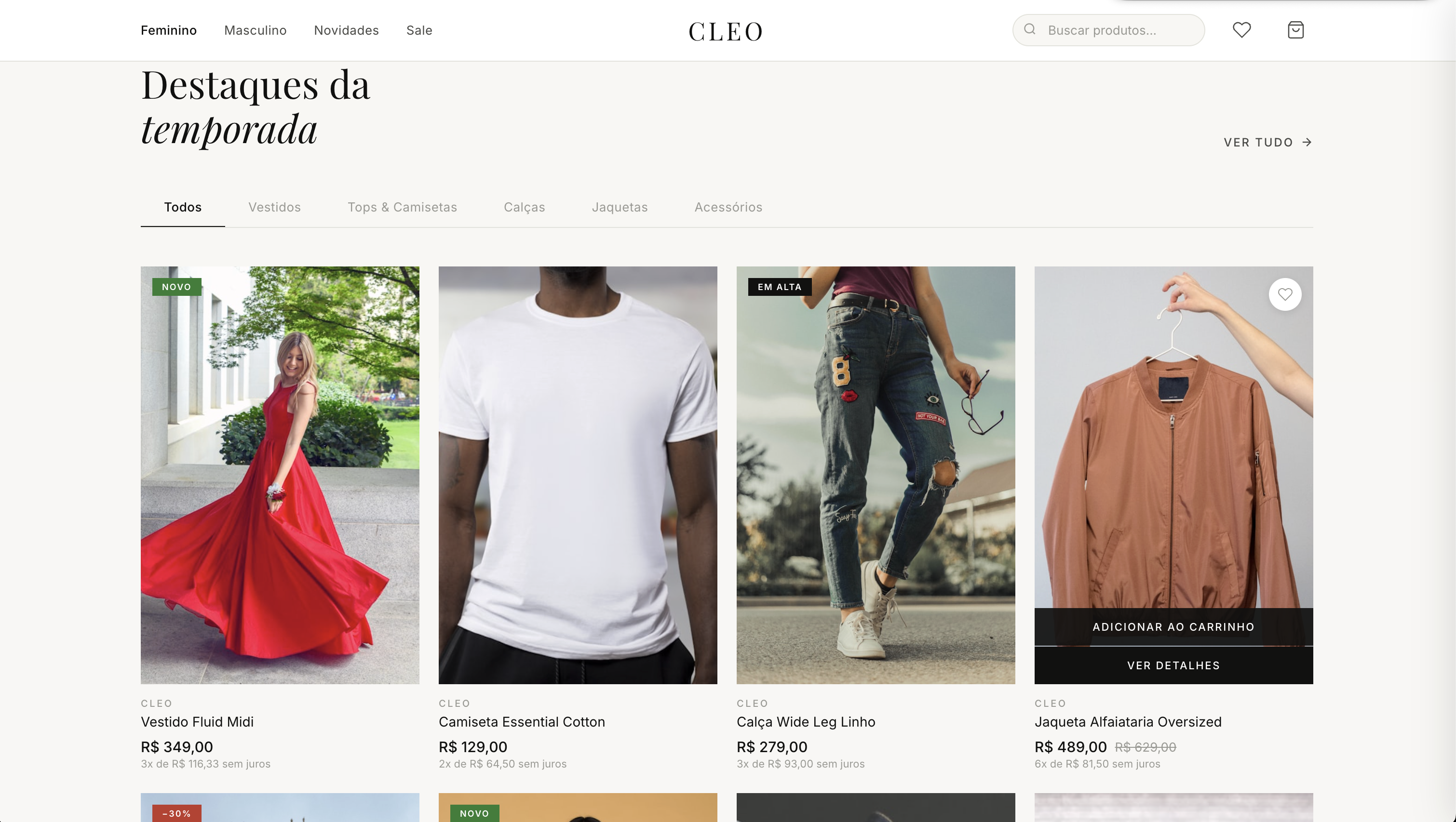Click the NOVO badge on red dress

pos(176,287)
